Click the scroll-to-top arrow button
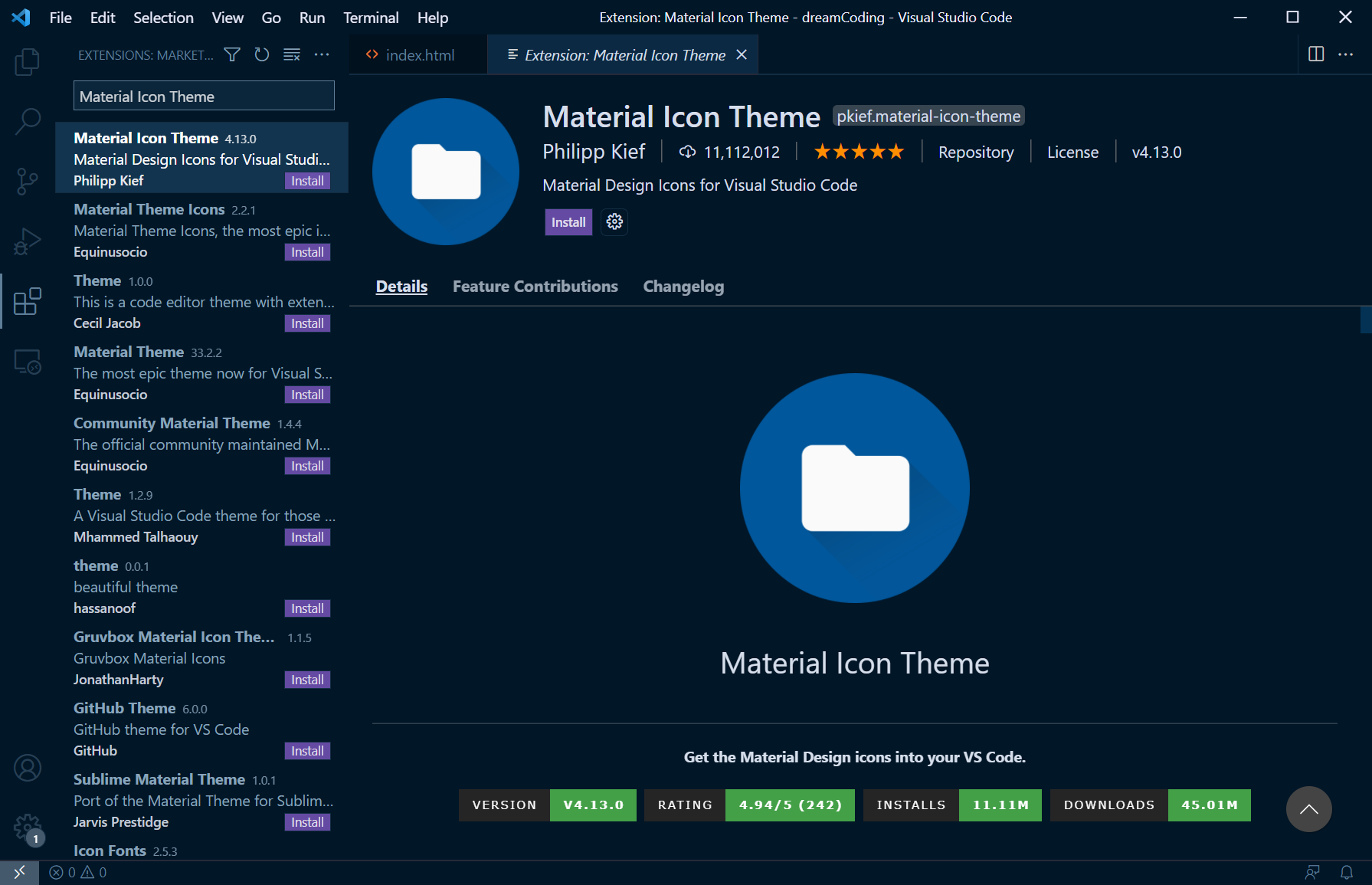Viewport: 1372px width, 885px height. pos(1309,809)
